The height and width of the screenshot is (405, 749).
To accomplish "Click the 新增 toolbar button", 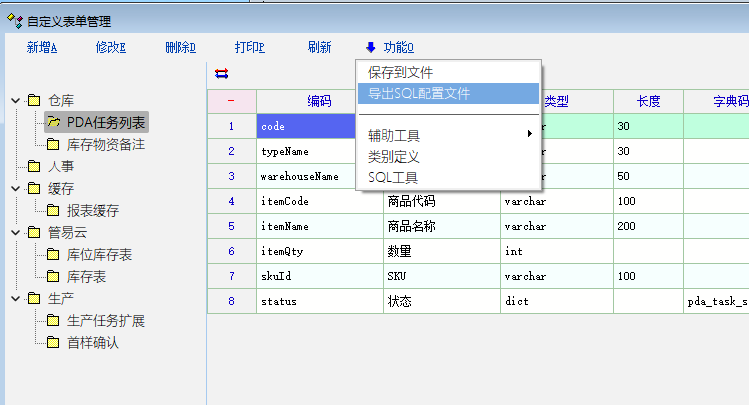I will pos(41,47).
